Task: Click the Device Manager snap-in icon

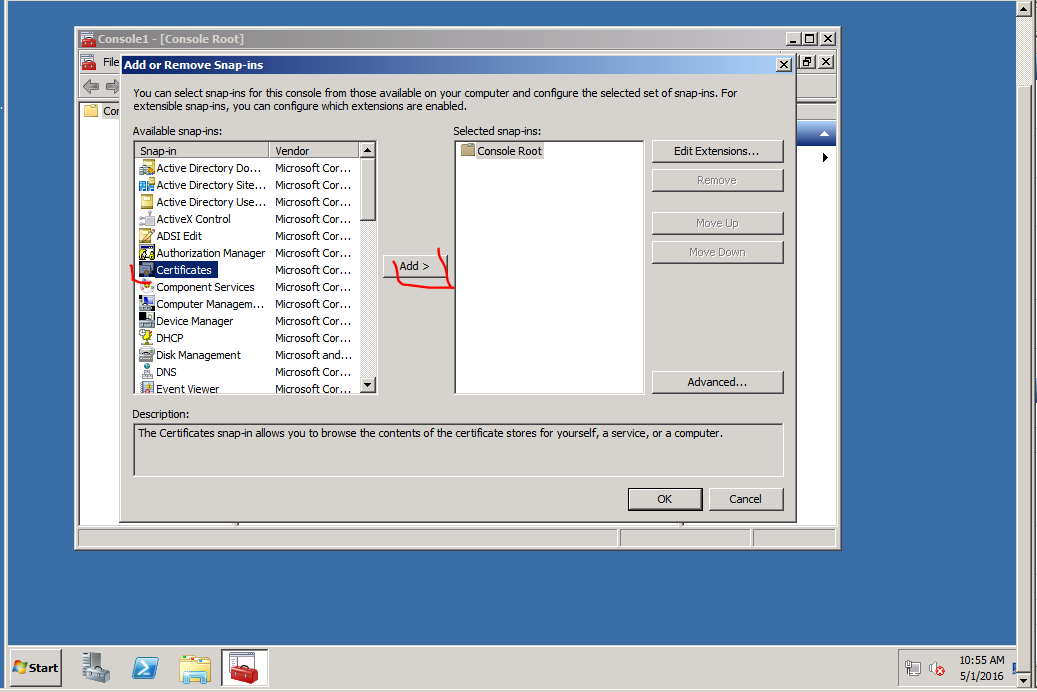Action: click(147, 321)
